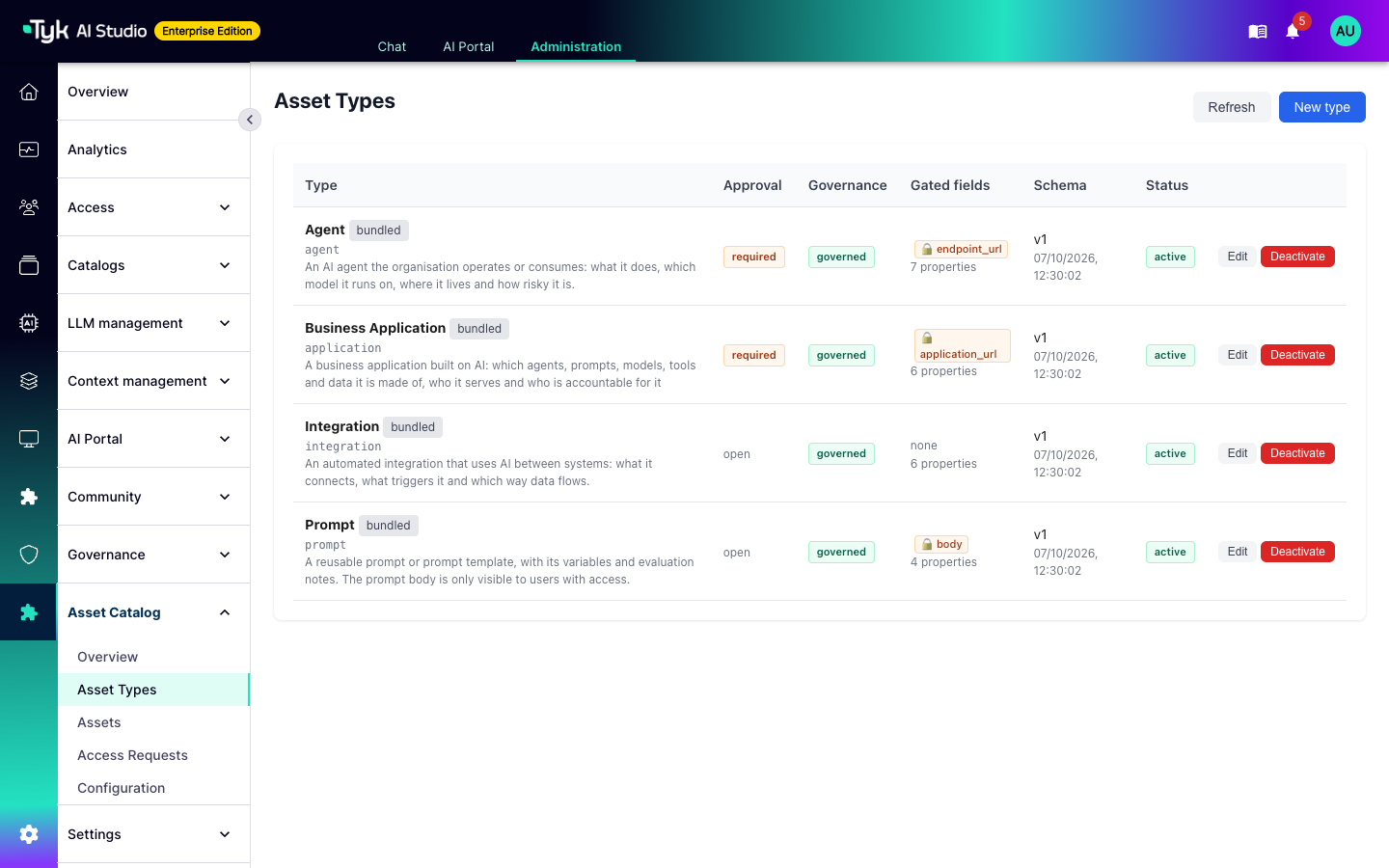Screen dimensions: 1389x868
Task: Open the Catalogs stack icon
Action: tap(29, 265)
